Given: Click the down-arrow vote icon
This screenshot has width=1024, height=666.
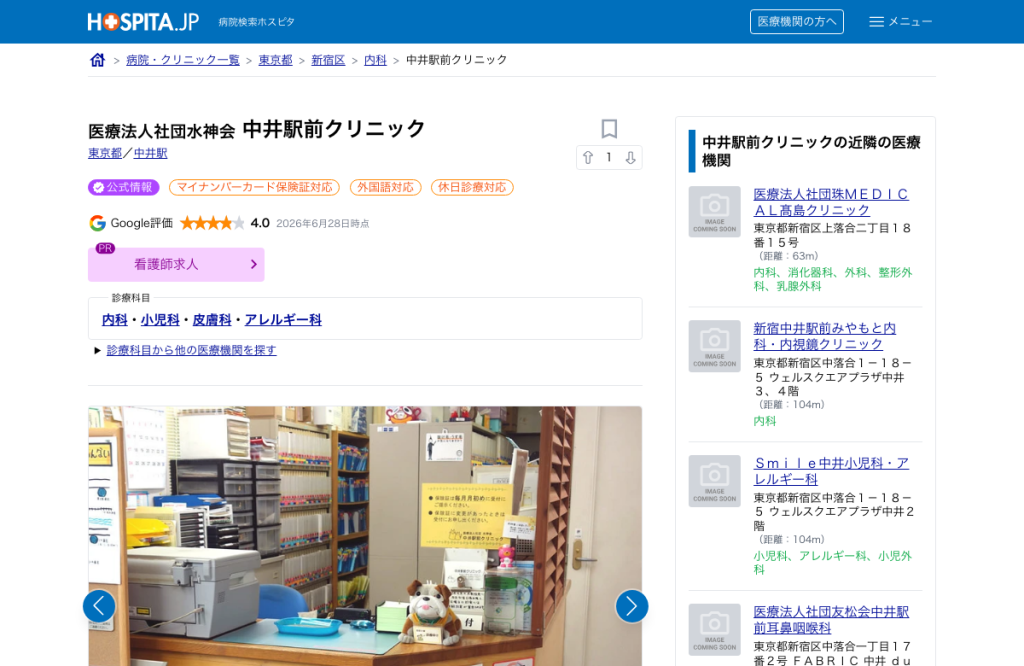Looking at the screenshot, I should click(630, 157).
